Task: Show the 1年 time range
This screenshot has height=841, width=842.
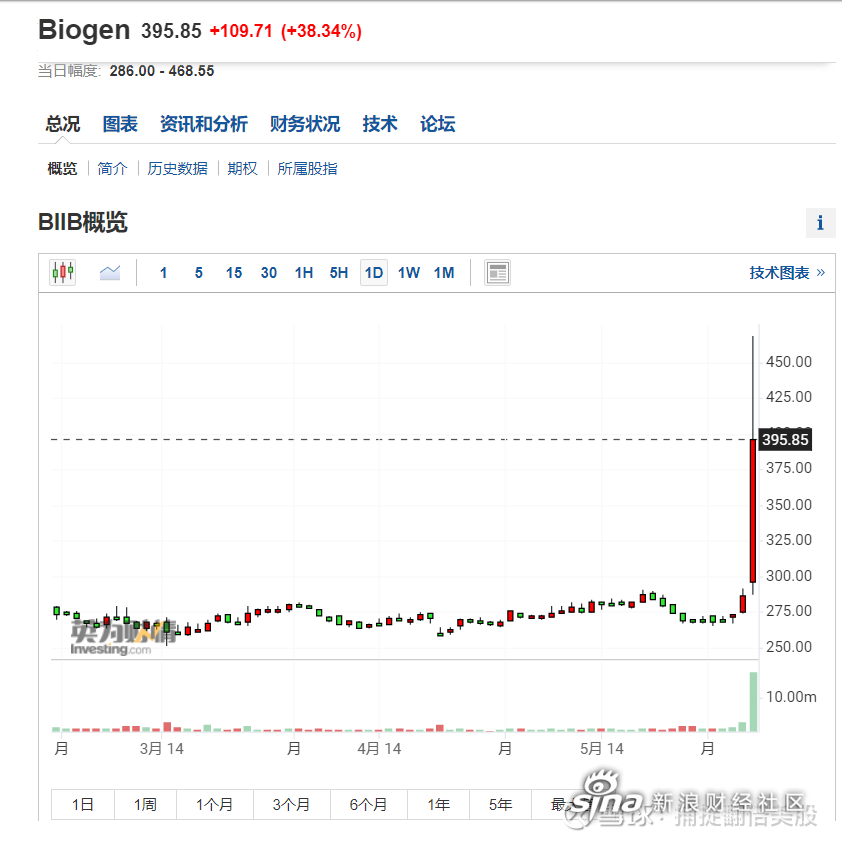Action: coord(438,804)
